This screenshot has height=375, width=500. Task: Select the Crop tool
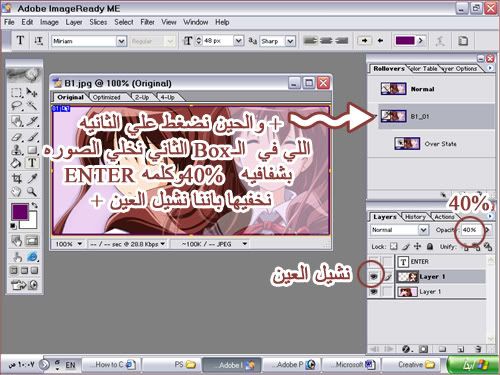[x=17, y=179]
